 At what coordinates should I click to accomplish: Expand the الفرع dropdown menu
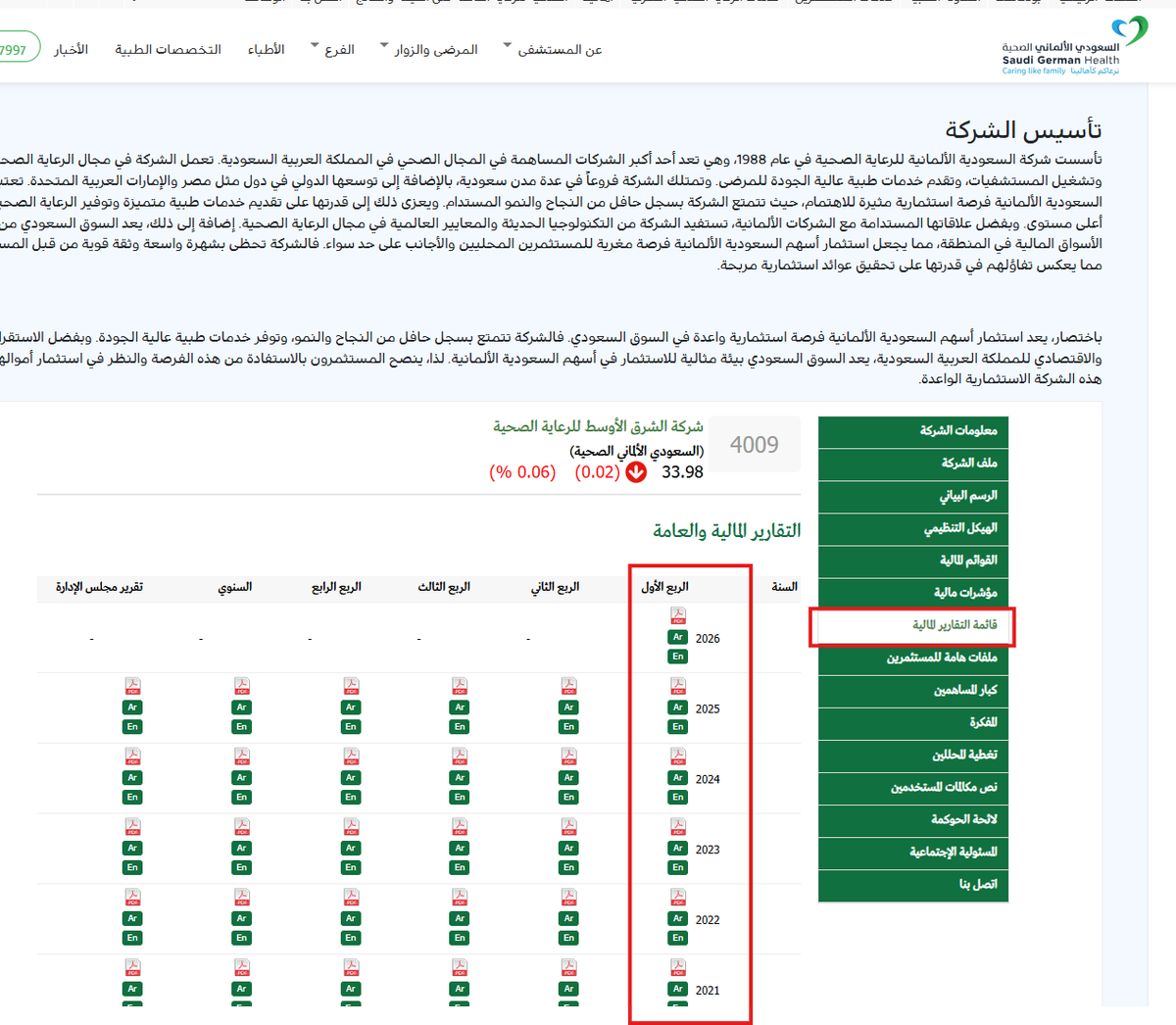[x=332, y=49]
